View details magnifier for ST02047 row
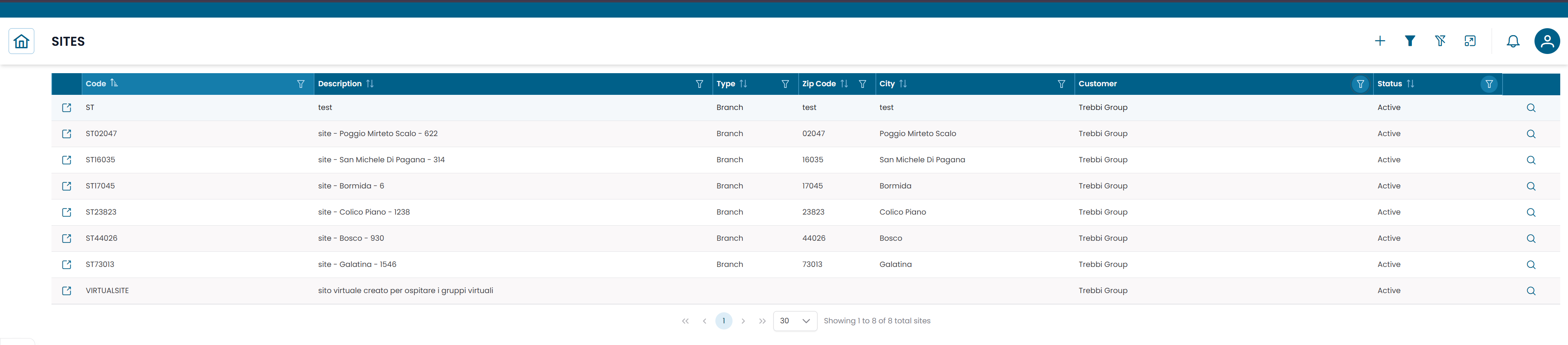The width and height of the screenshot is (1568, 345). (x=1531, y=134)
